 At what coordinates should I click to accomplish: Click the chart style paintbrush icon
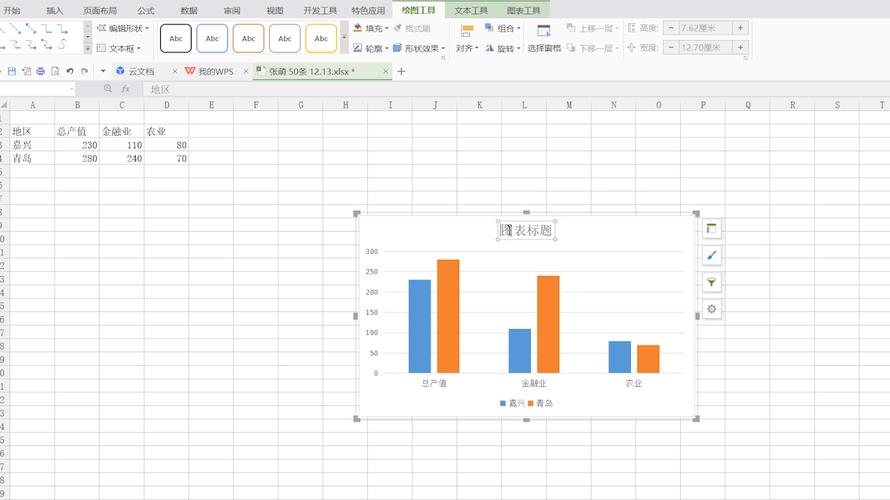pyautogui.click(x=712, y=256)
